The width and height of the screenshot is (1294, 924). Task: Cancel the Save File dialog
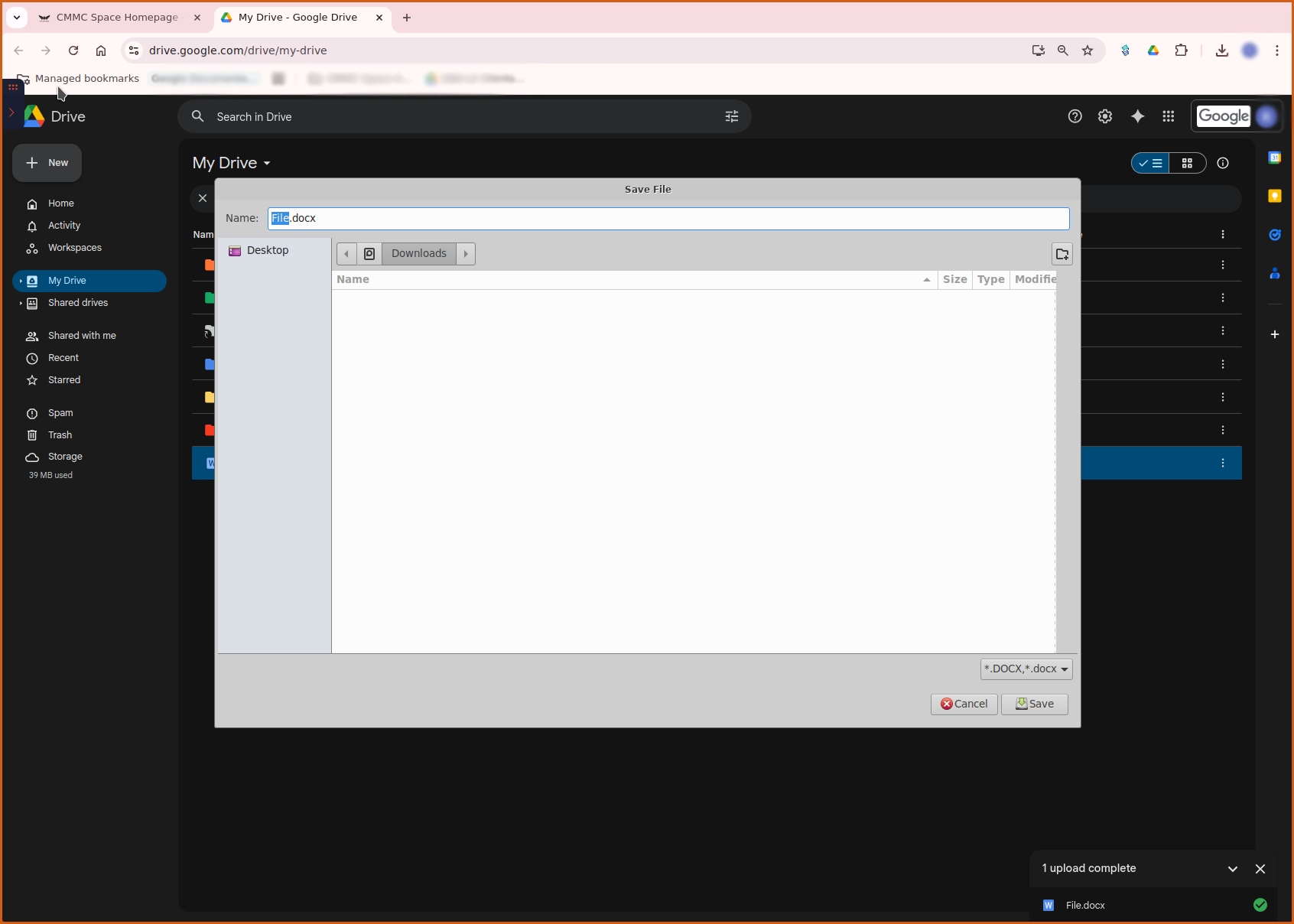tap(964, 704)
